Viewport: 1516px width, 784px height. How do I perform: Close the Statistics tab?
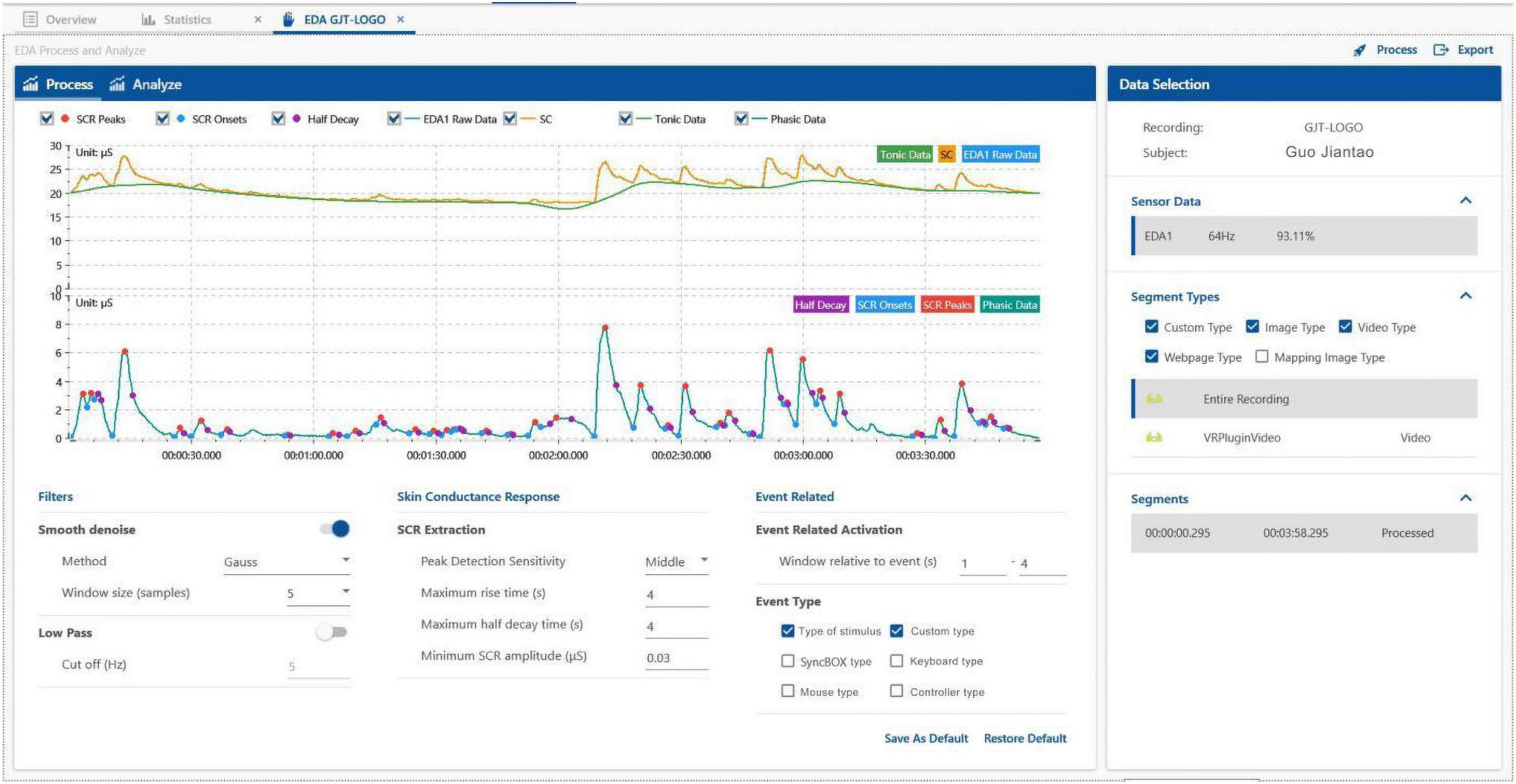click(x=258, y=19)
